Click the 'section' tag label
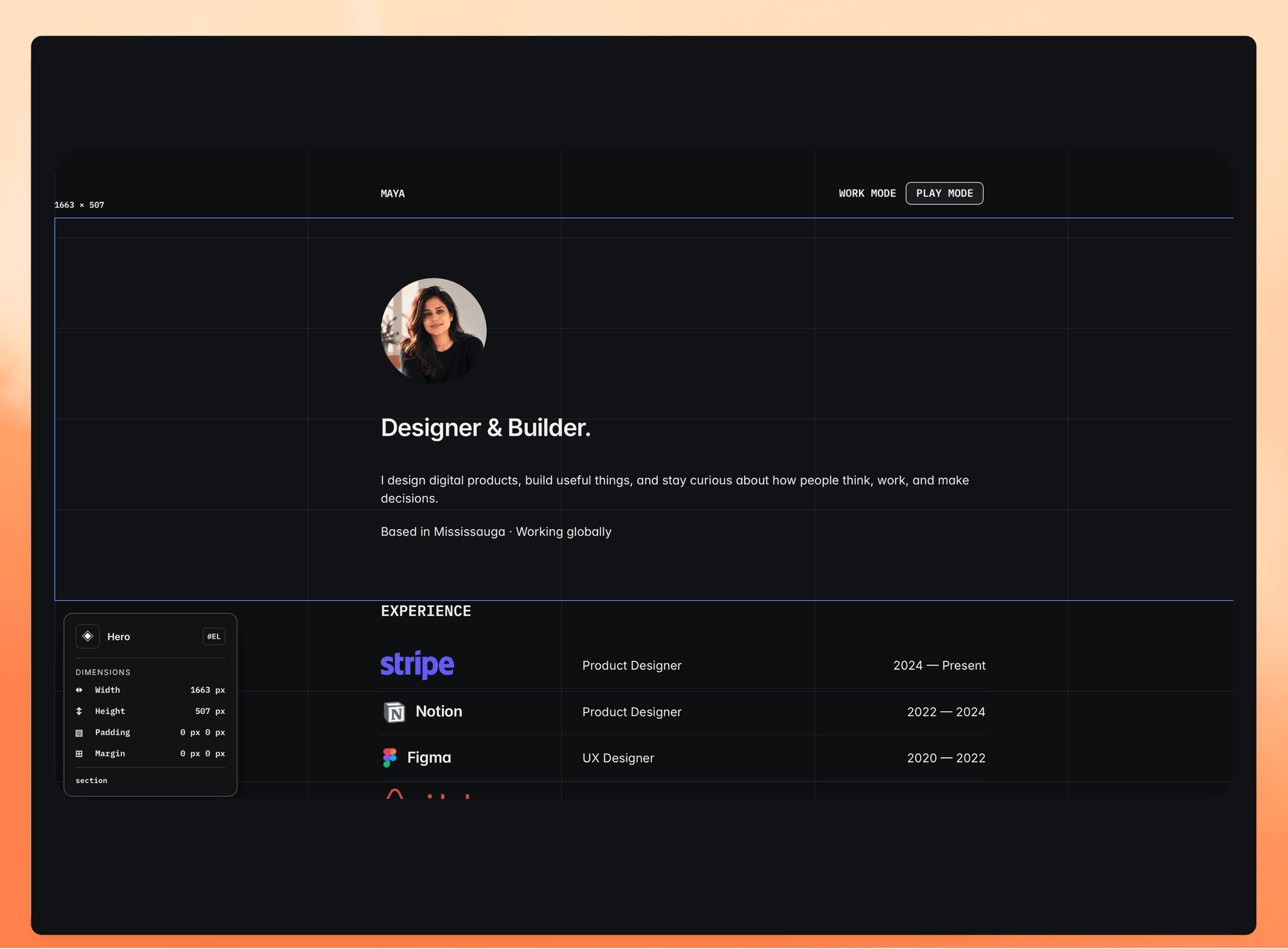Screen dimensions: 1288x949 (91, 780)
